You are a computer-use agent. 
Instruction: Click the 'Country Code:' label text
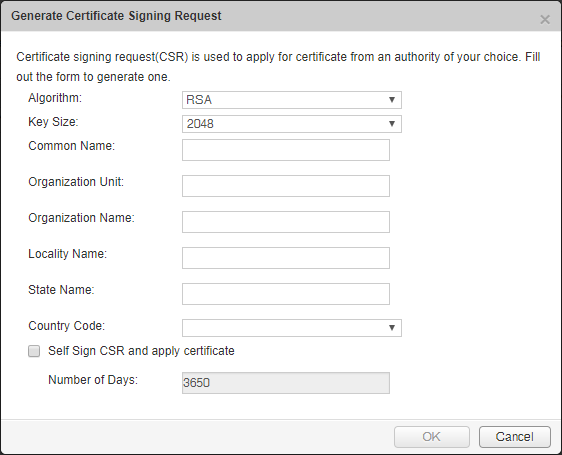point(66,326)
